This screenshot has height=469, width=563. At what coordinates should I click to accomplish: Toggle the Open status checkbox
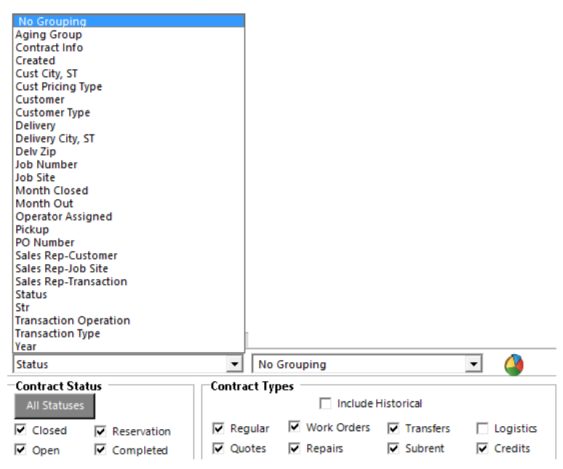(x=20, y=449)
